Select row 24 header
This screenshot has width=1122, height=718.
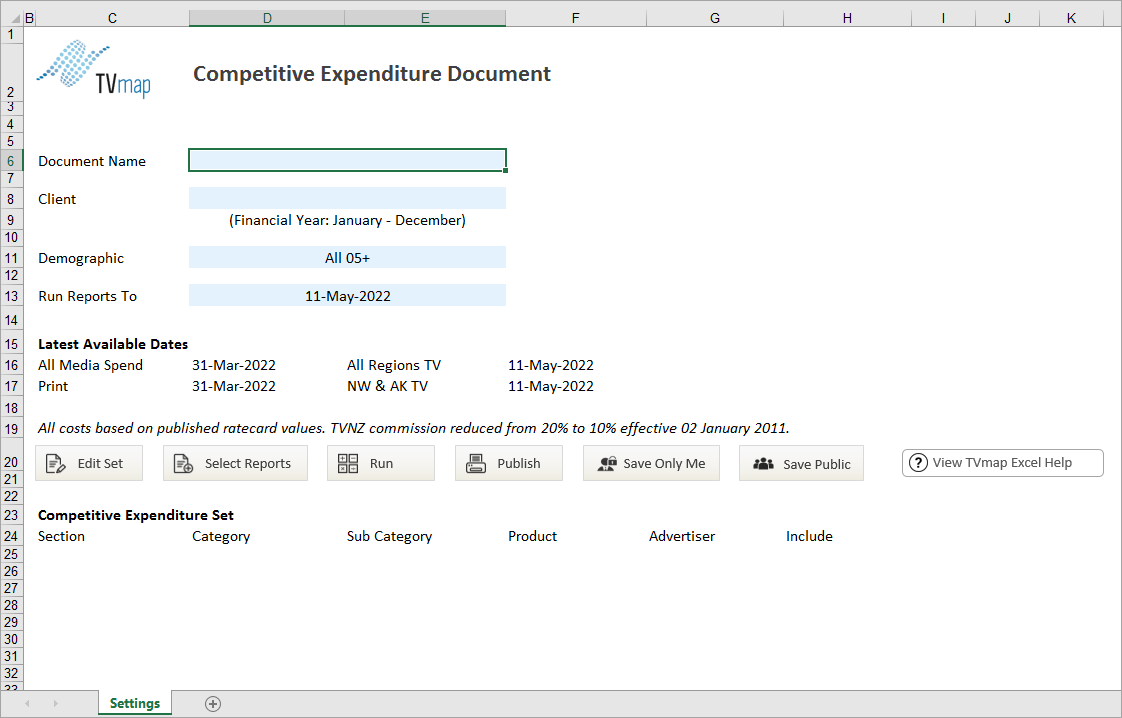pos(11,535)
